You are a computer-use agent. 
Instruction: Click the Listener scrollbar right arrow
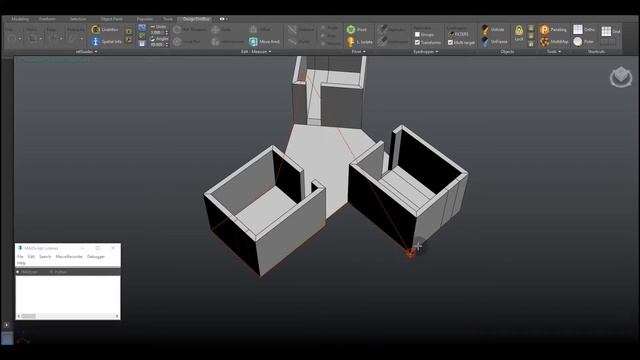click(x=117, y=316)
